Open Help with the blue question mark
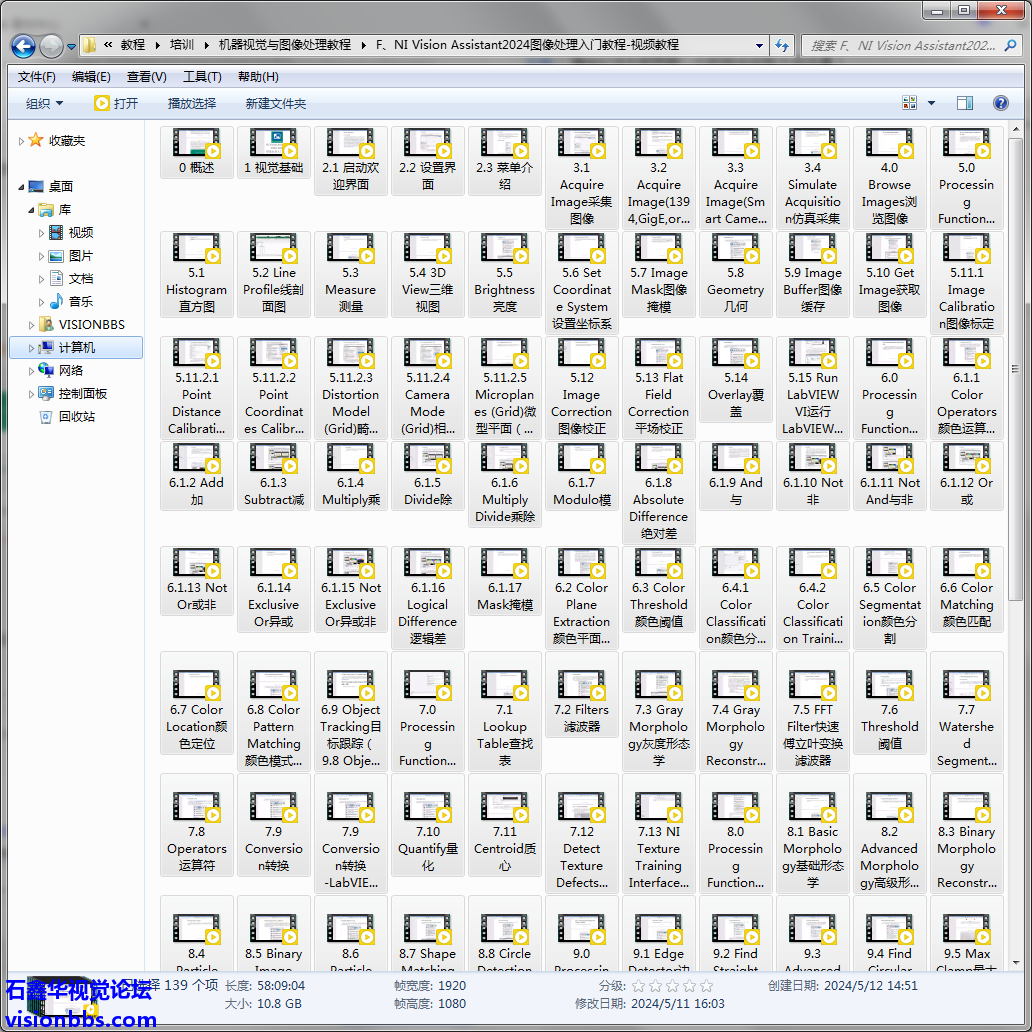 tap(1000, 103)
